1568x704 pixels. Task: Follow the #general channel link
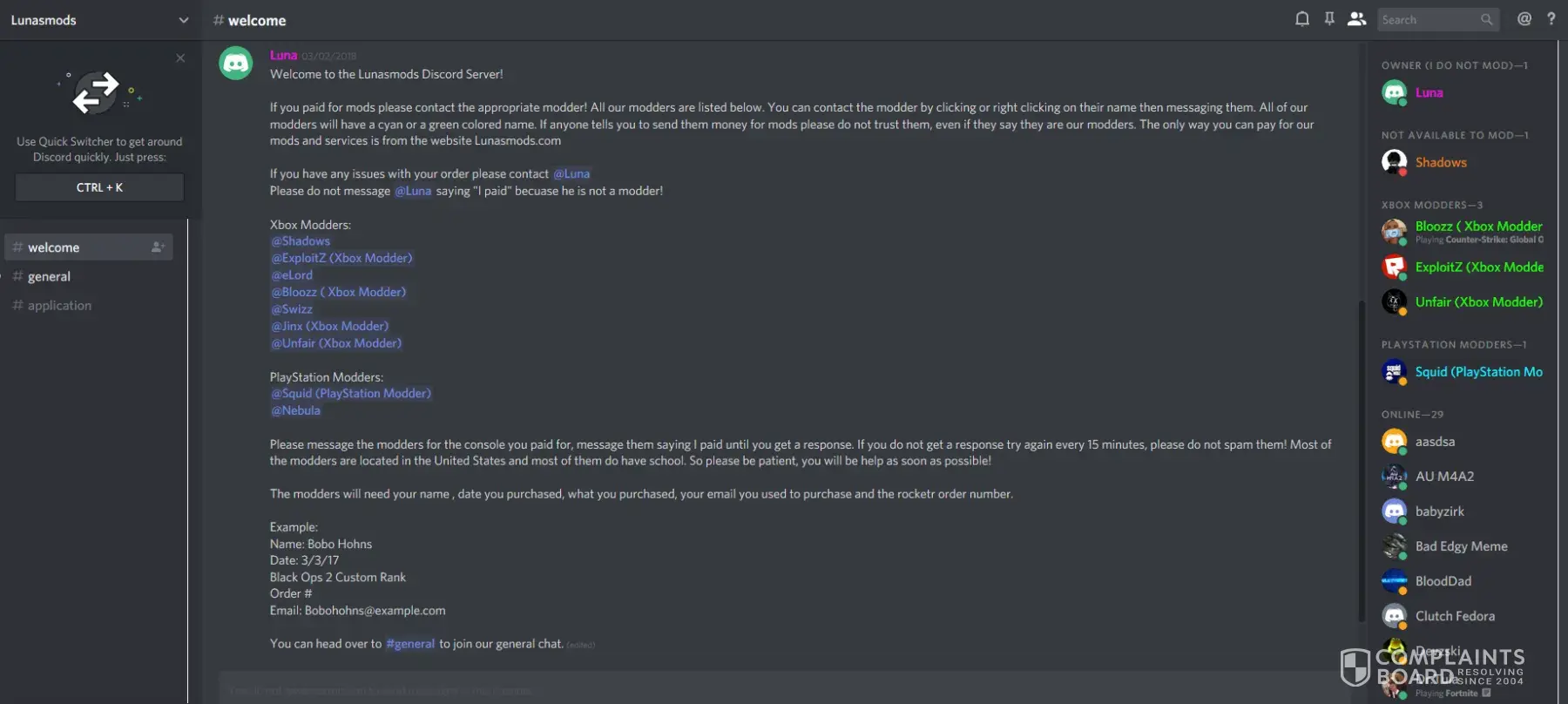coord(410,644)
